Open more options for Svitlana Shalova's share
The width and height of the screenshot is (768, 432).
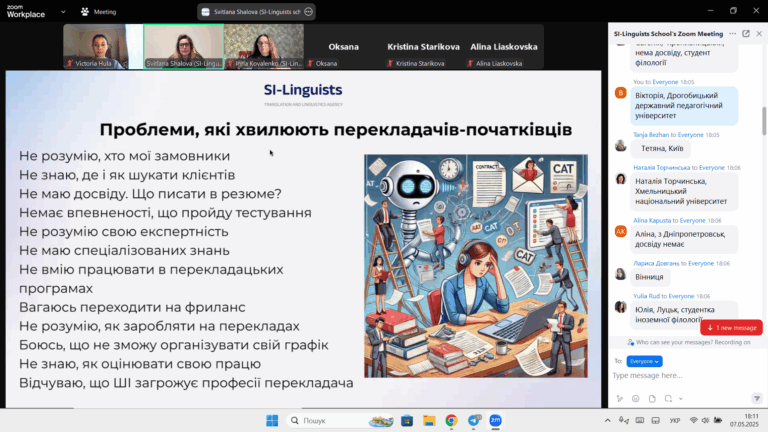coord(309,11)
